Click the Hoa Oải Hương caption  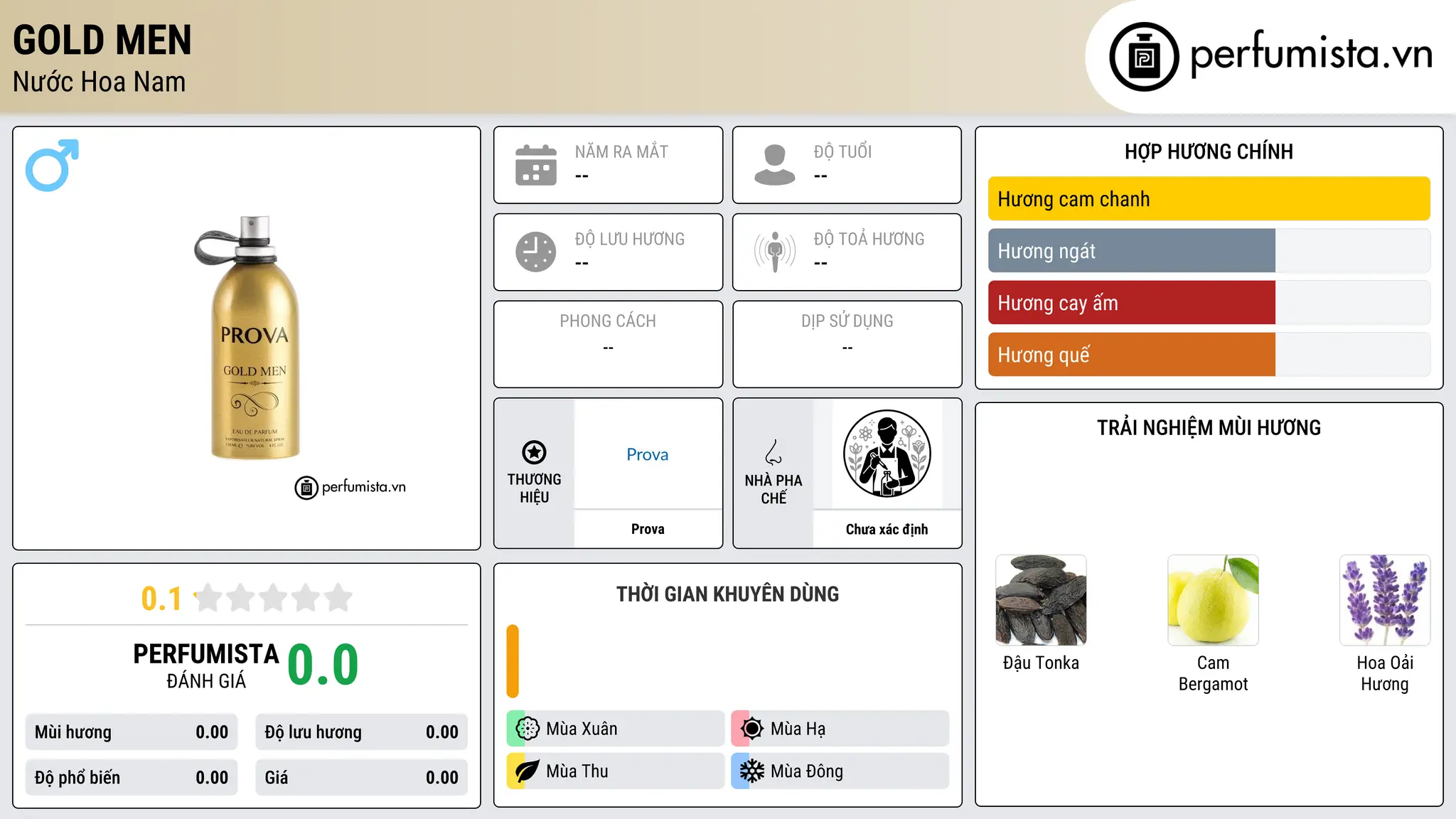click(1385, 673)
